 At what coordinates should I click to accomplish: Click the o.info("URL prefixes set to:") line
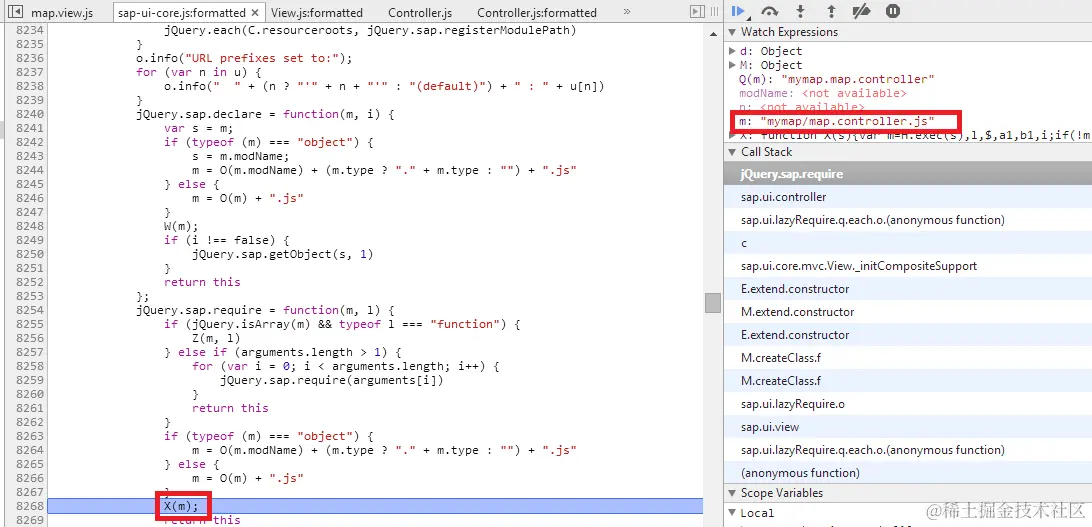click(x=244, y=58)
